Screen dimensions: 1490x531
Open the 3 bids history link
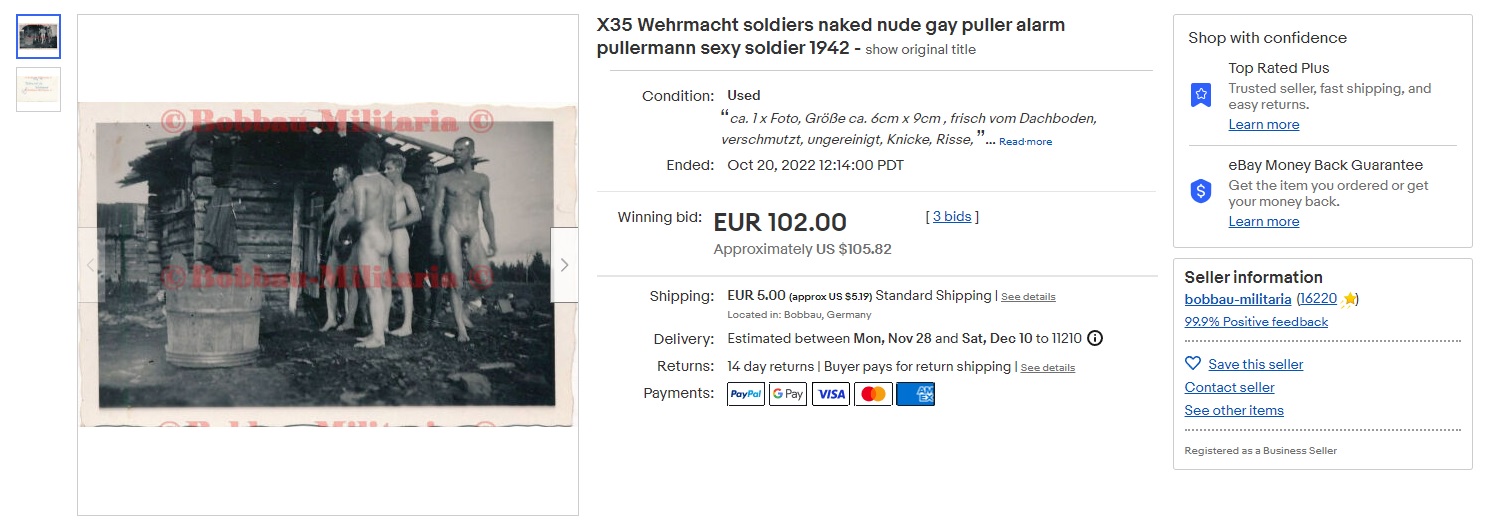coord(952,216)
